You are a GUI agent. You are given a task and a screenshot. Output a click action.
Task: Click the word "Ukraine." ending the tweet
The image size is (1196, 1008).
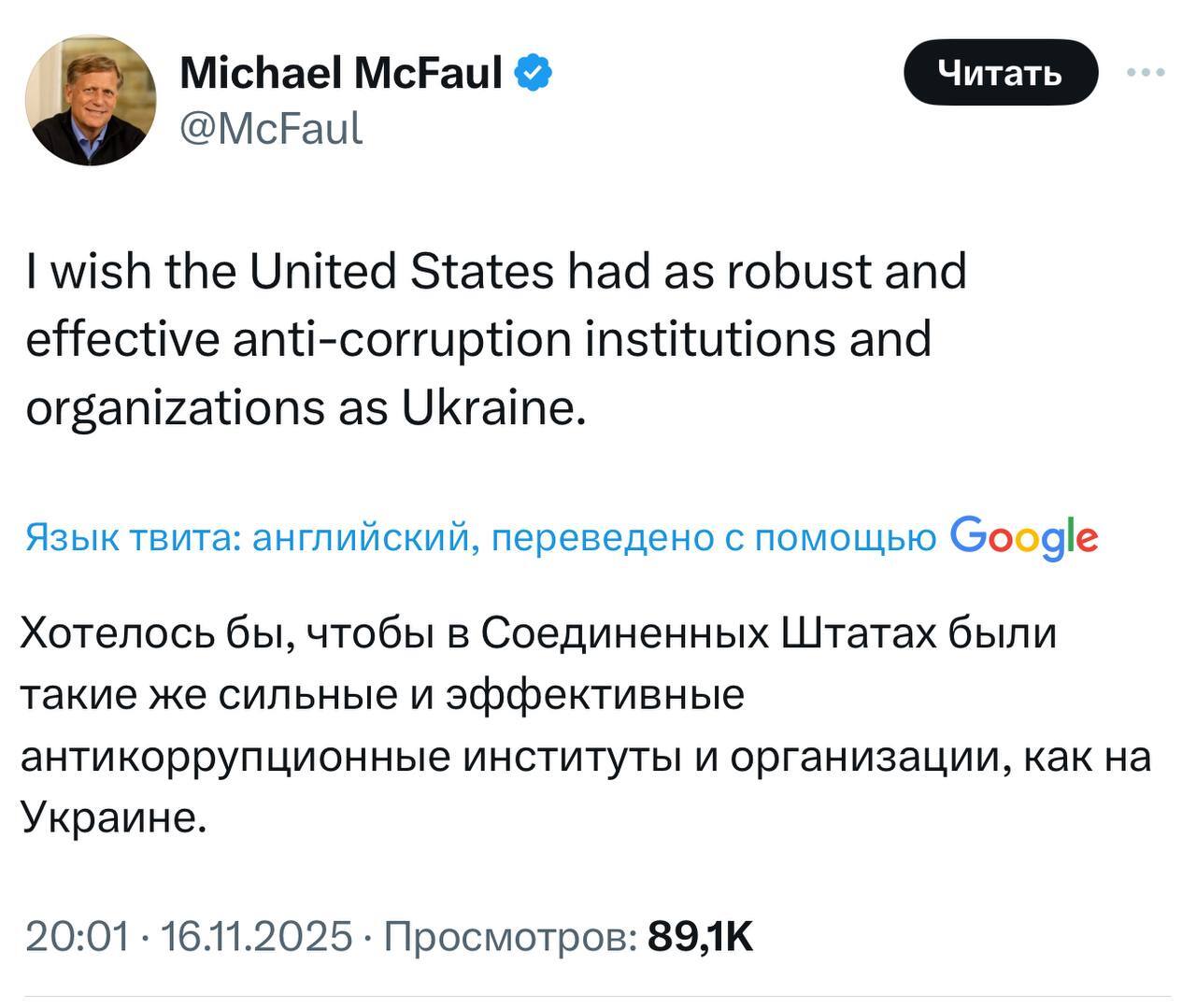pos(493,406)
